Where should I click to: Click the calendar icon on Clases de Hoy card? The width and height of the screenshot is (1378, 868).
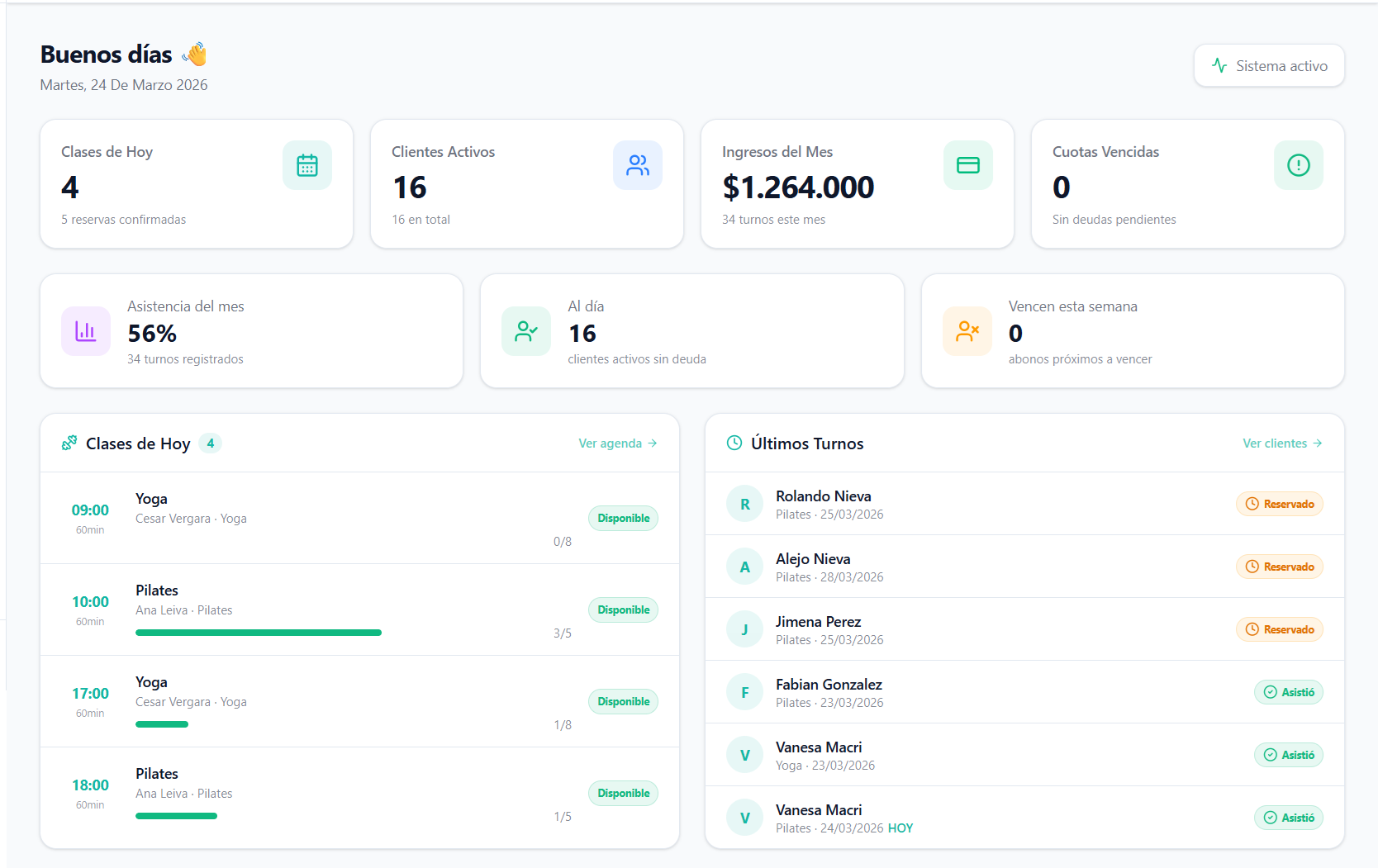tap(306, 165)
